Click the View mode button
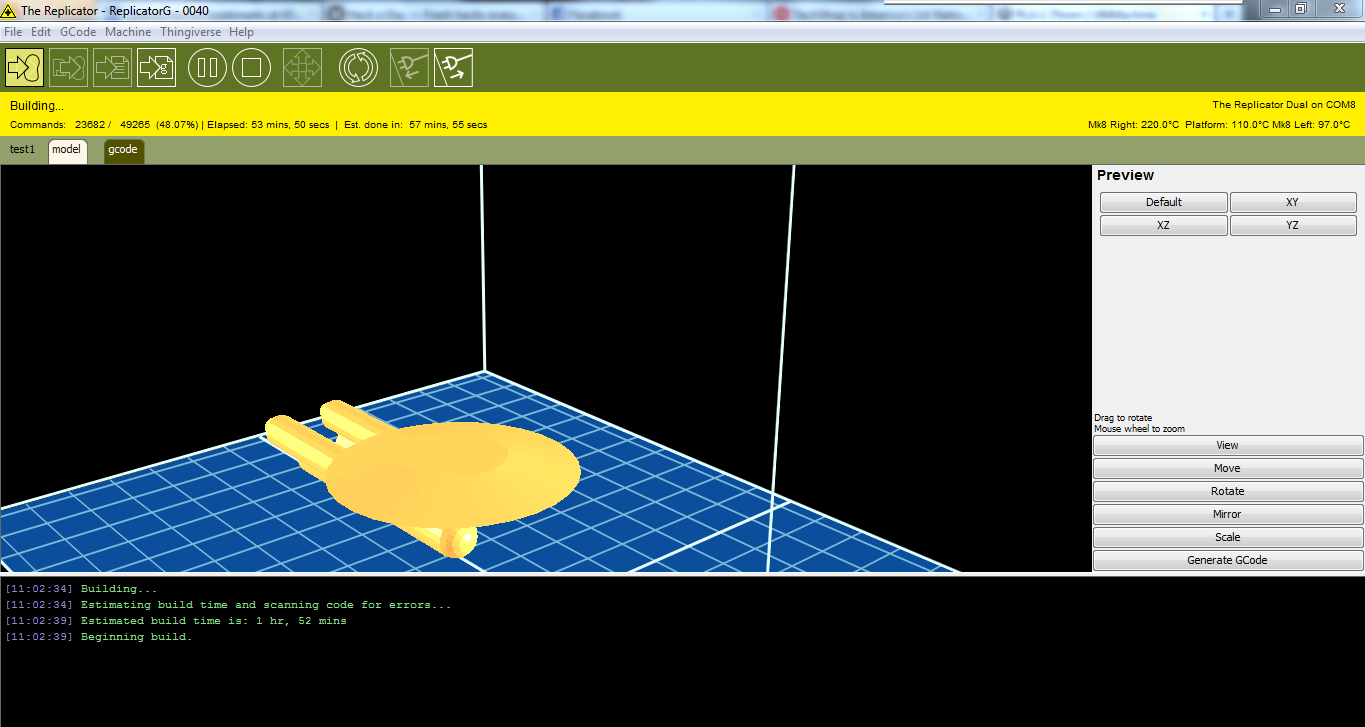The image size is (1365, 727). click(1228, 446)
